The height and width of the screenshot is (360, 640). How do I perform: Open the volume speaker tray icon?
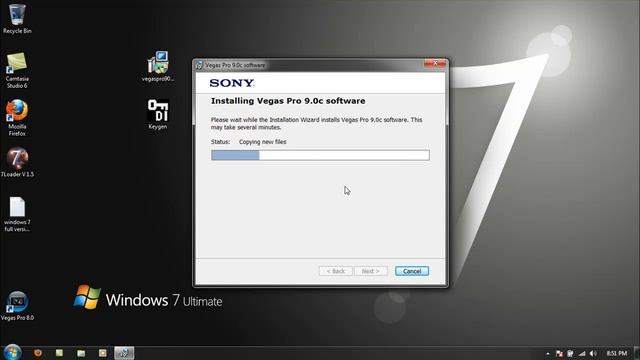click(593, 353)
